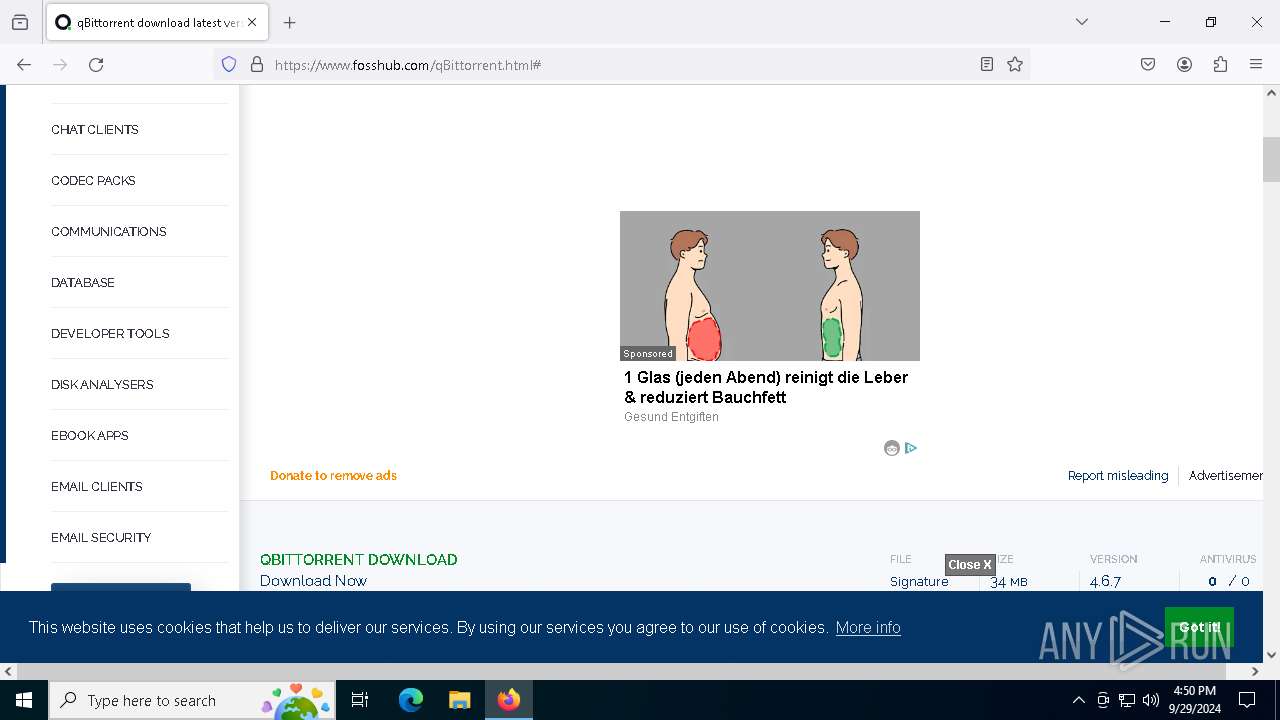Expand the list all tabs chevron

pos(1082,22)
